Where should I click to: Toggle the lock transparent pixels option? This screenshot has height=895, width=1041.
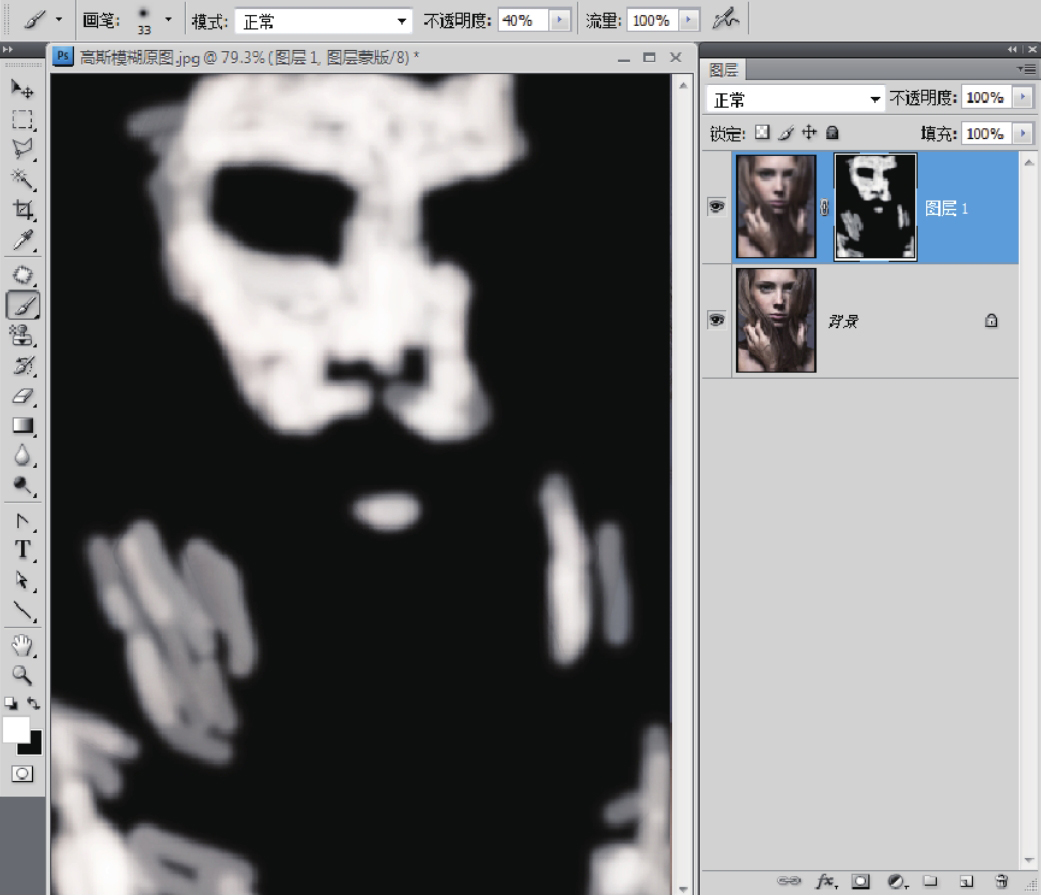click(x=762, y=132)
